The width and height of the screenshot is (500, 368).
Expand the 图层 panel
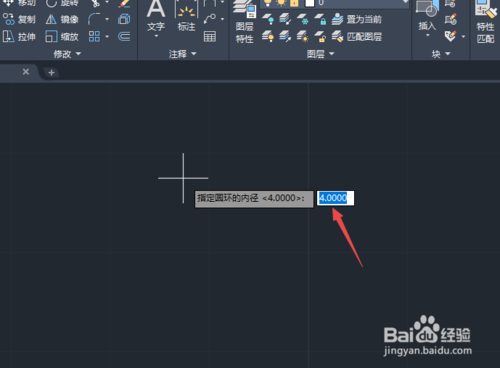[320, 54]
